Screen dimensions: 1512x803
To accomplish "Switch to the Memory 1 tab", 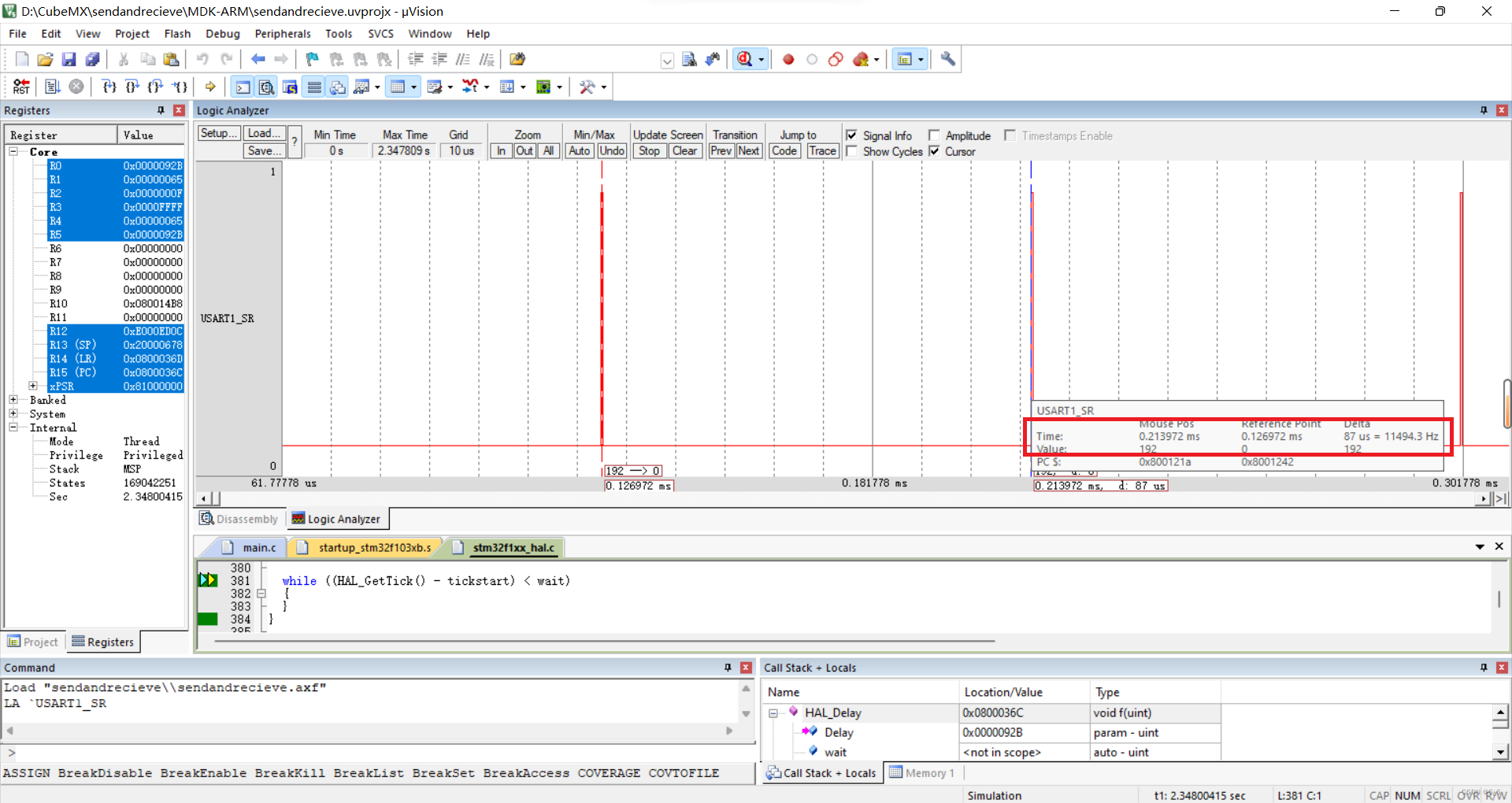I will point(922,773).
